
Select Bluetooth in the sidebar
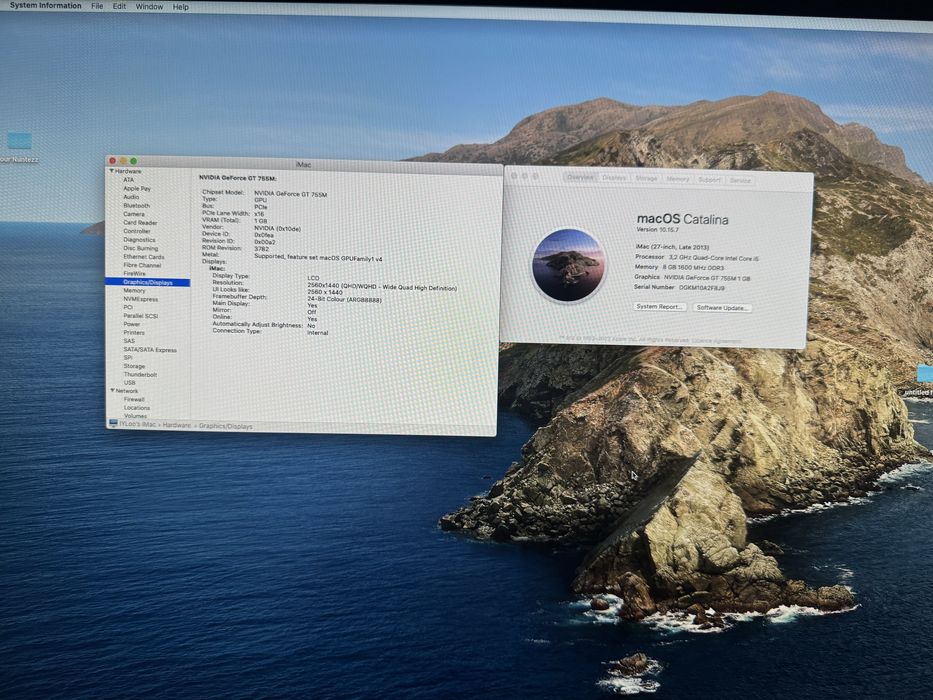pos(136,205)
